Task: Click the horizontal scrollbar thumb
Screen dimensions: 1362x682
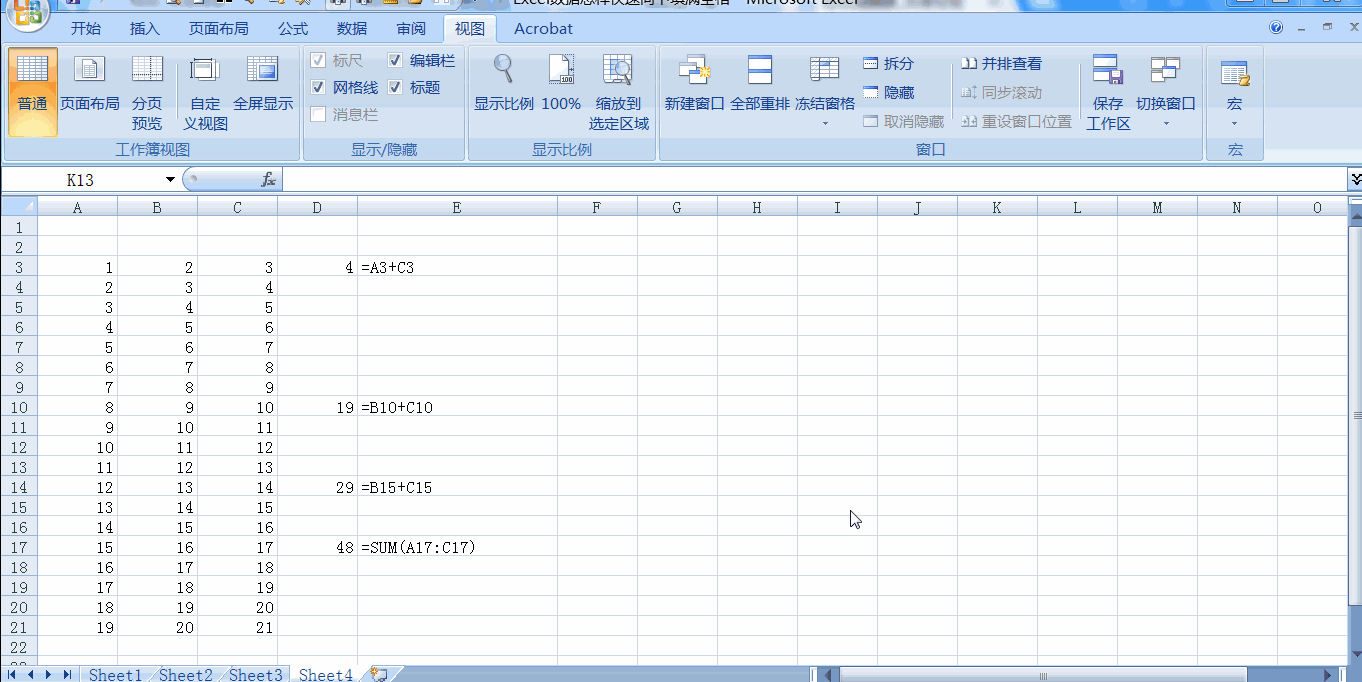Action: (x=1043, y=675)
